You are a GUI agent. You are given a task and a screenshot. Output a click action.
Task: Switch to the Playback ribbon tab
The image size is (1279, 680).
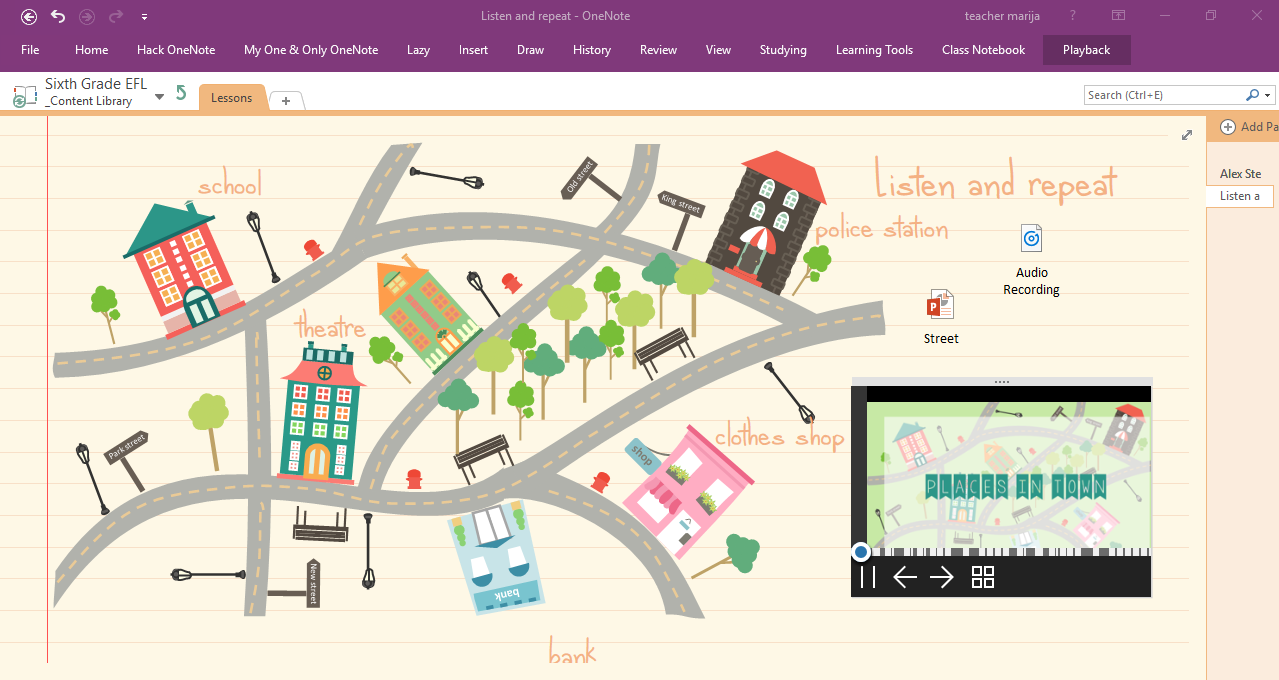[x=1086, y=49]
